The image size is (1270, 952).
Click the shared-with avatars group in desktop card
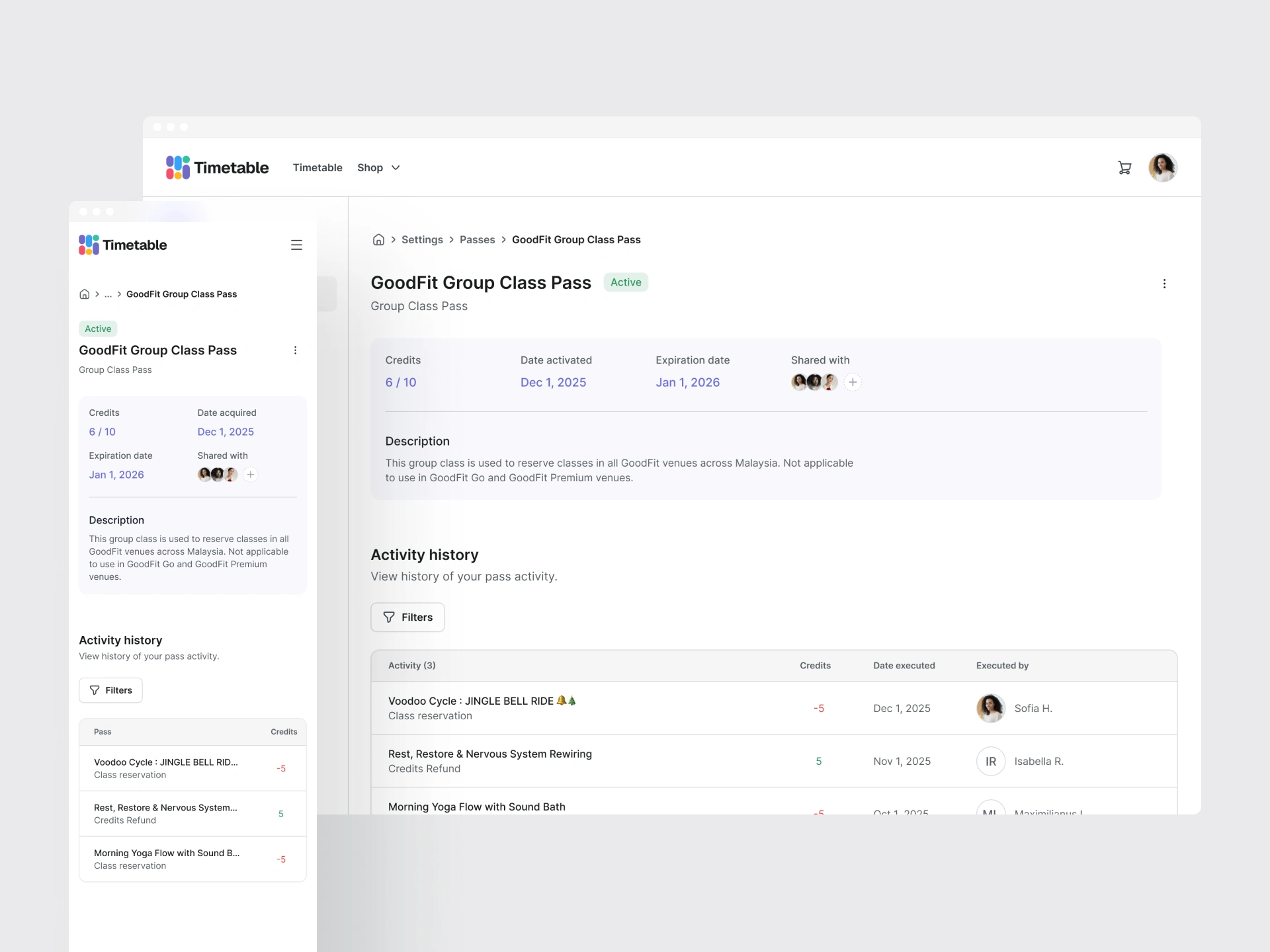click(814, 382)
